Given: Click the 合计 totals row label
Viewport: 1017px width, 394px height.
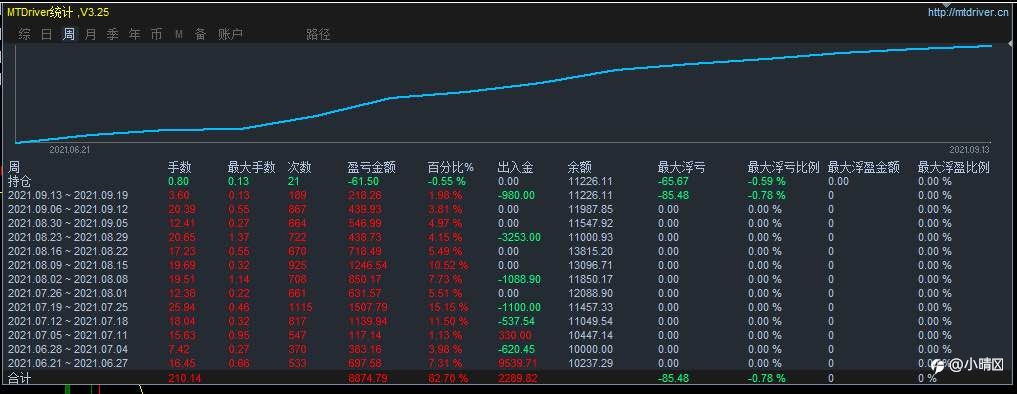Looking at the screenshot, I should (x=19, y=378).
